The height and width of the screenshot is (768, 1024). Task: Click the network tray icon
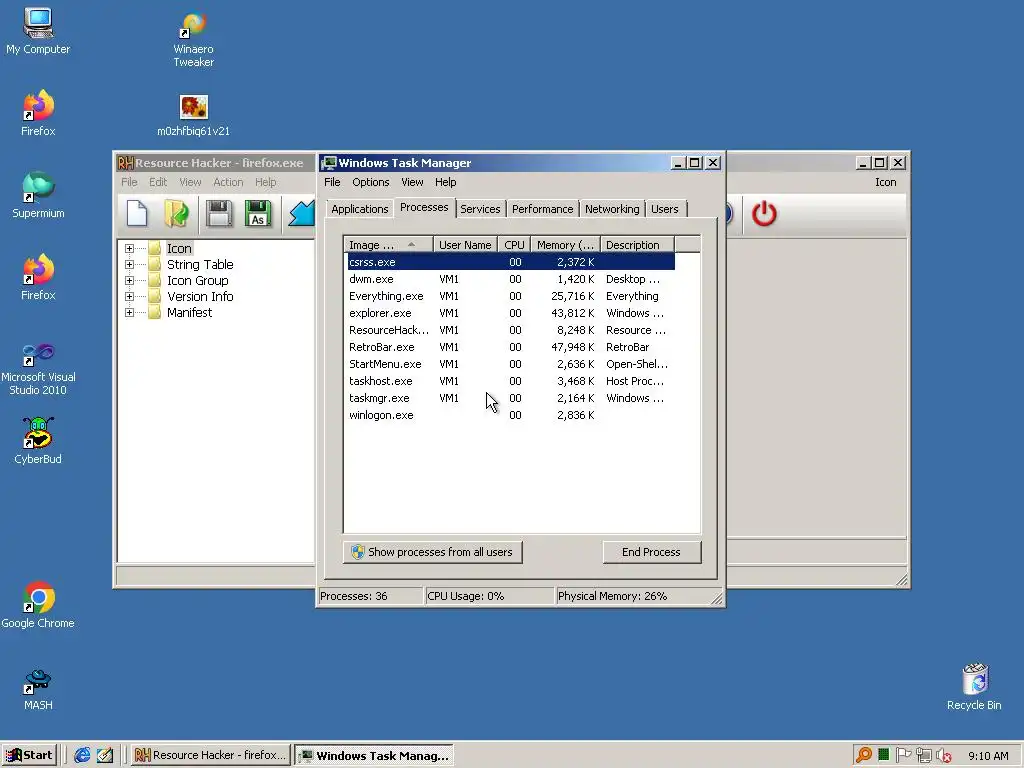coord(923,756)
